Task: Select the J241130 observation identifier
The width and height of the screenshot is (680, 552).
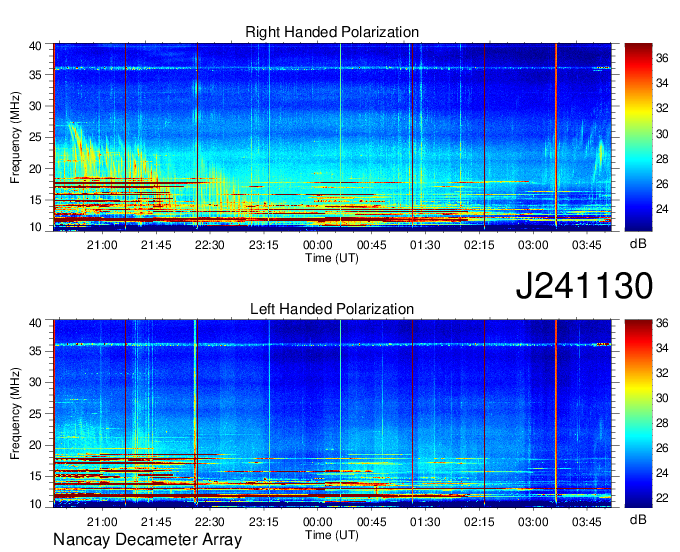Action: click(584, 285)
